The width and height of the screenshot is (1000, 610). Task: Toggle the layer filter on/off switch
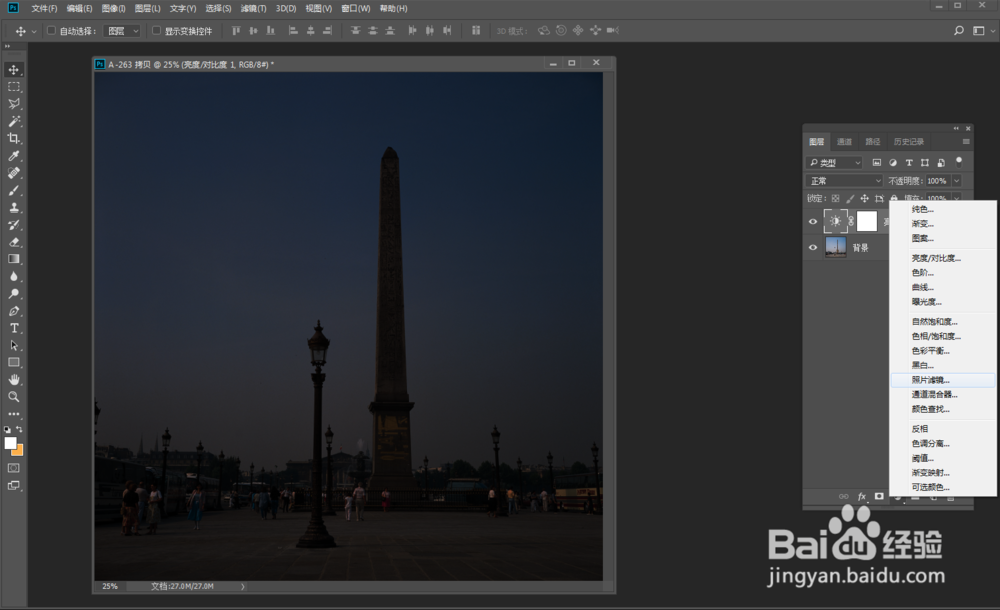click(959, 161)
